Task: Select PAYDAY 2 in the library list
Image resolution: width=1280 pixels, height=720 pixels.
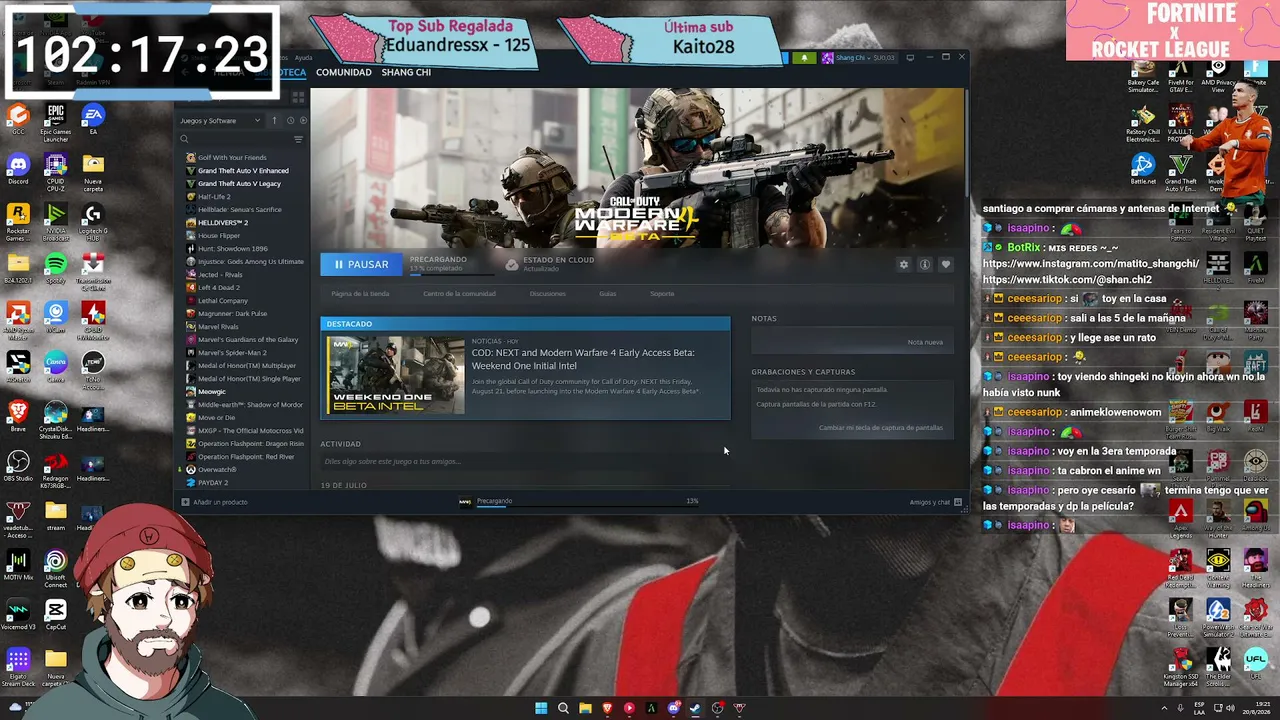Action: 213,483
